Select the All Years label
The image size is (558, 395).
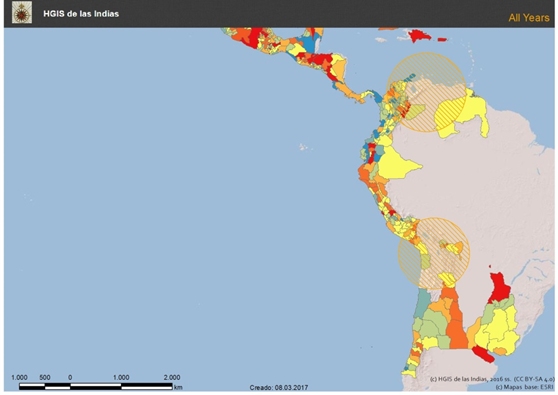click(529, 18)
